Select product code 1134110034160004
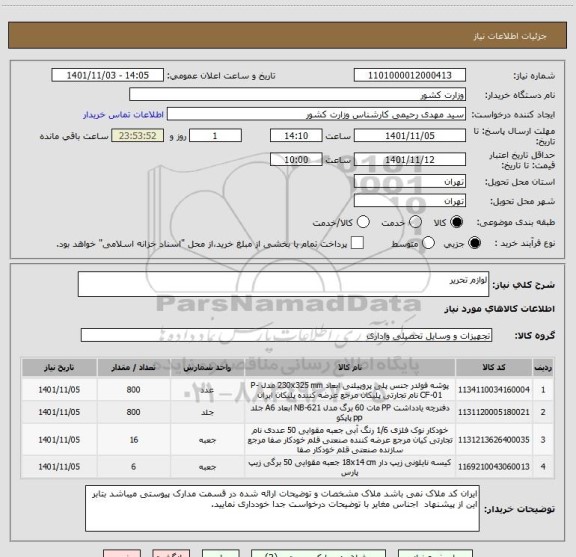 pyautogui.click(x=494, y=389)
